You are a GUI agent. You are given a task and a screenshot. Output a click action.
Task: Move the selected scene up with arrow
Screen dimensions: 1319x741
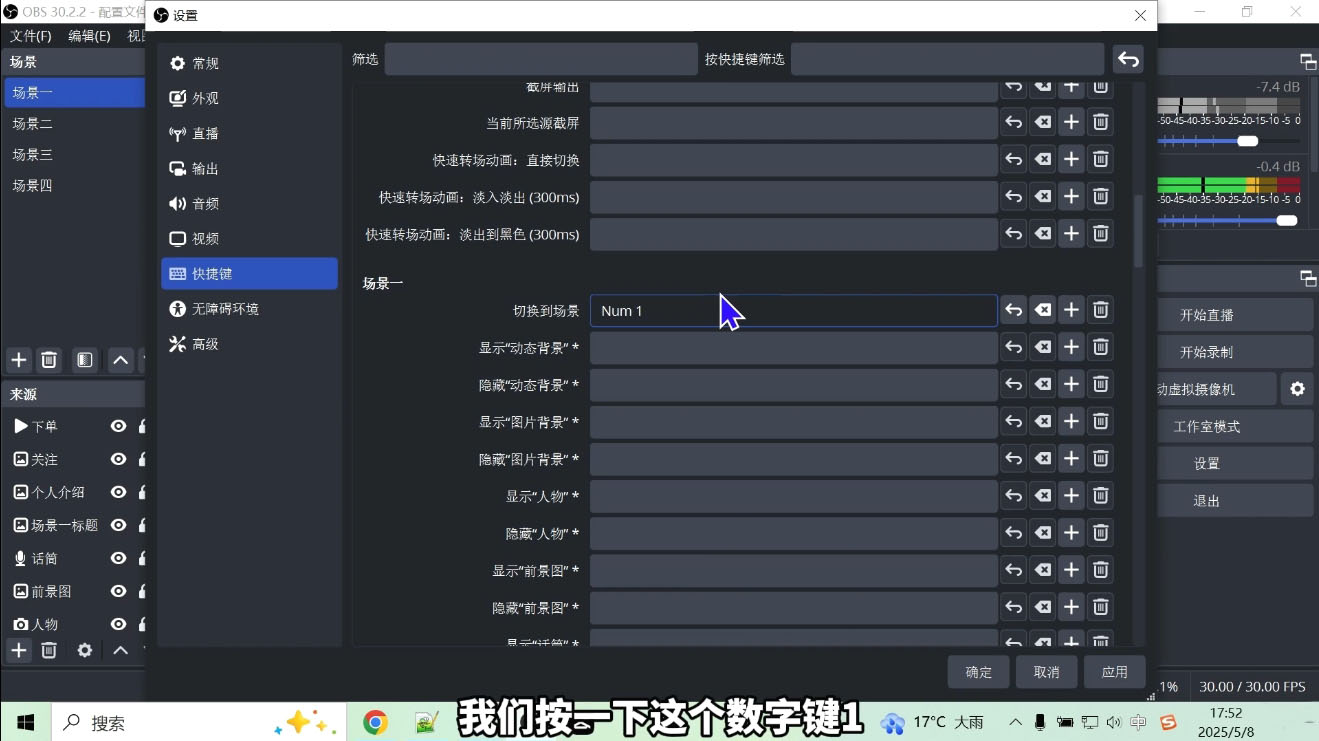click(x=121, y=360)
